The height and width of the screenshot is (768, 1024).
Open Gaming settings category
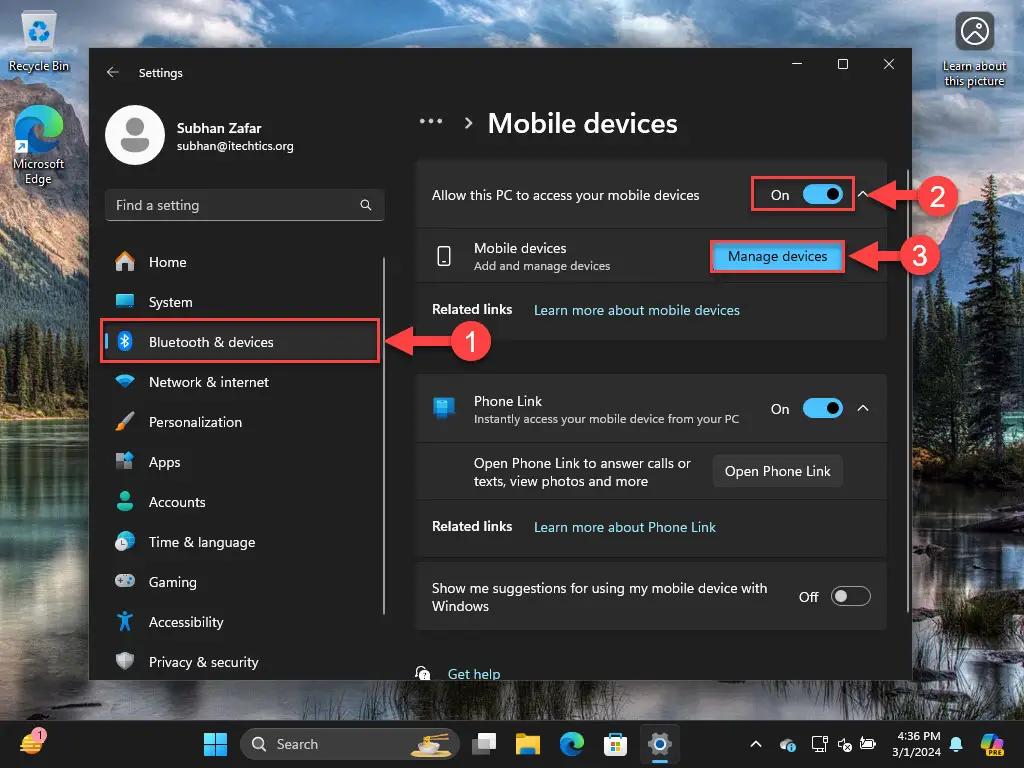pos(242,581)
